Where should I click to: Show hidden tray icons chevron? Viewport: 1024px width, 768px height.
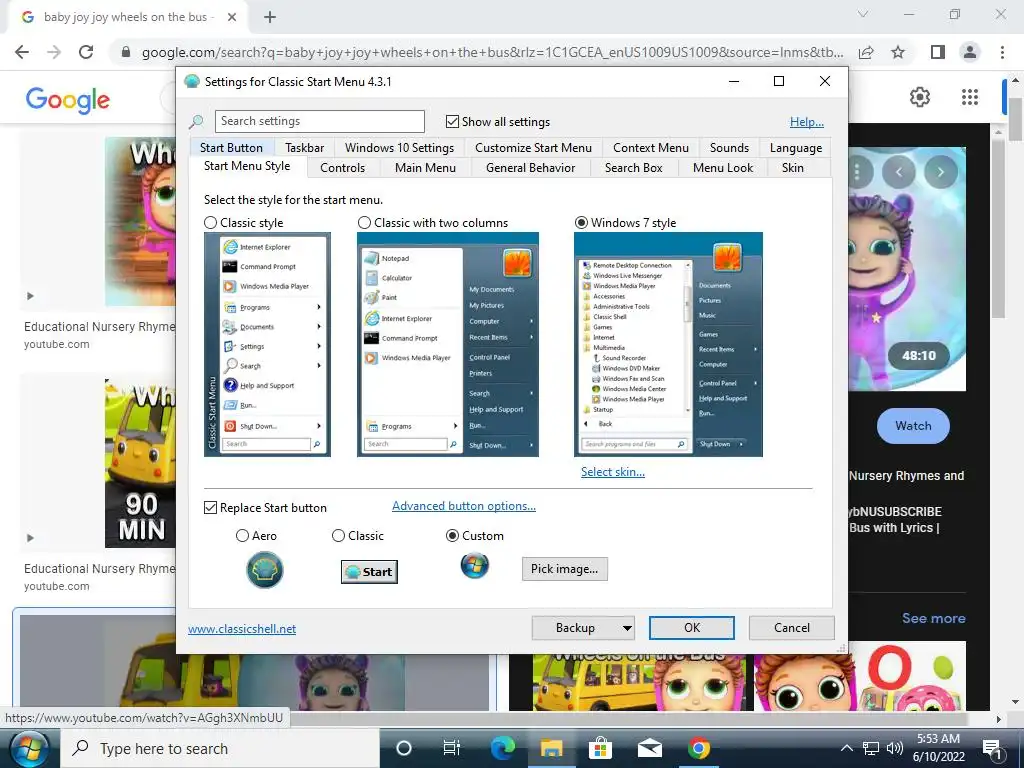[846, 748]
